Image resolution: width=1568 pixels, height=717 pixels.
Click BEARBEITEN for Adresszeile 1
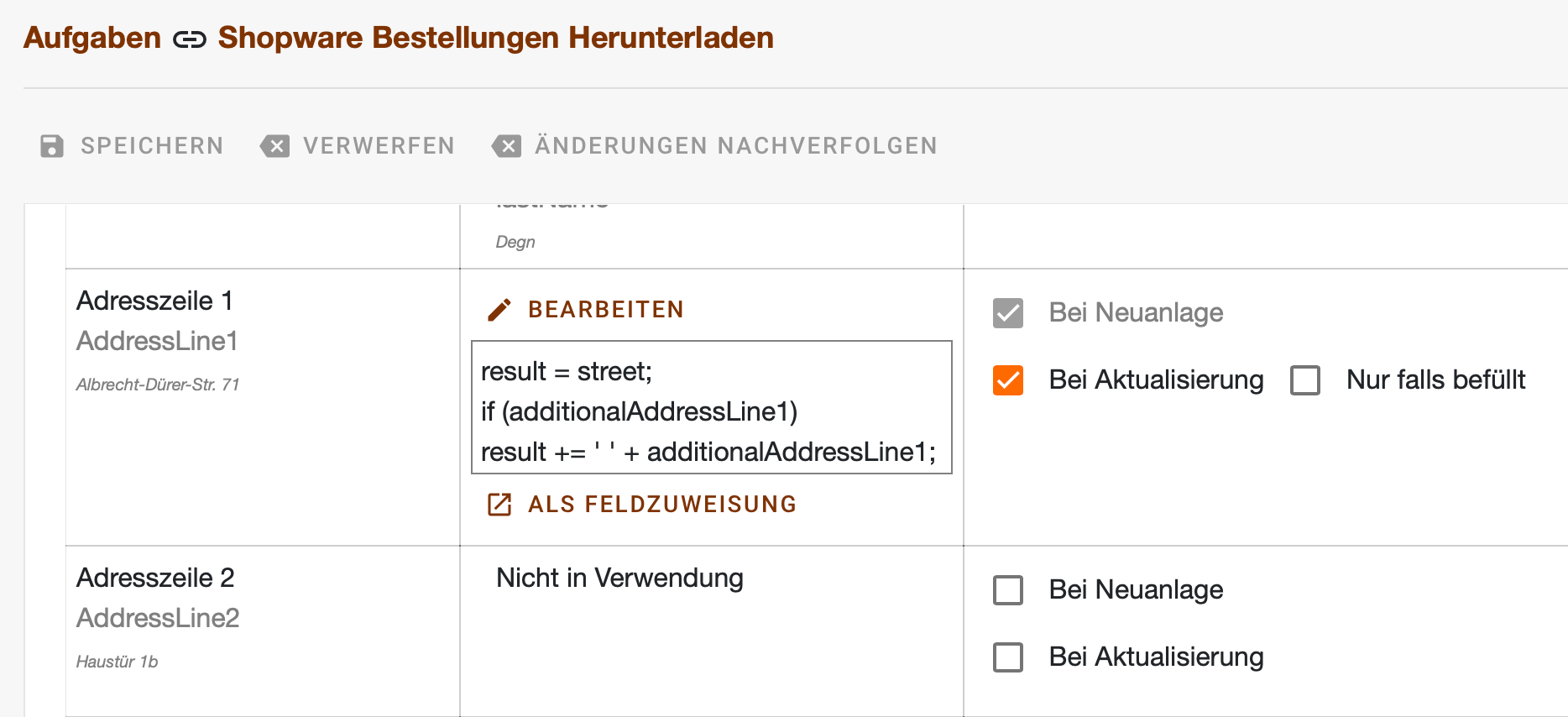click(586, 310)
